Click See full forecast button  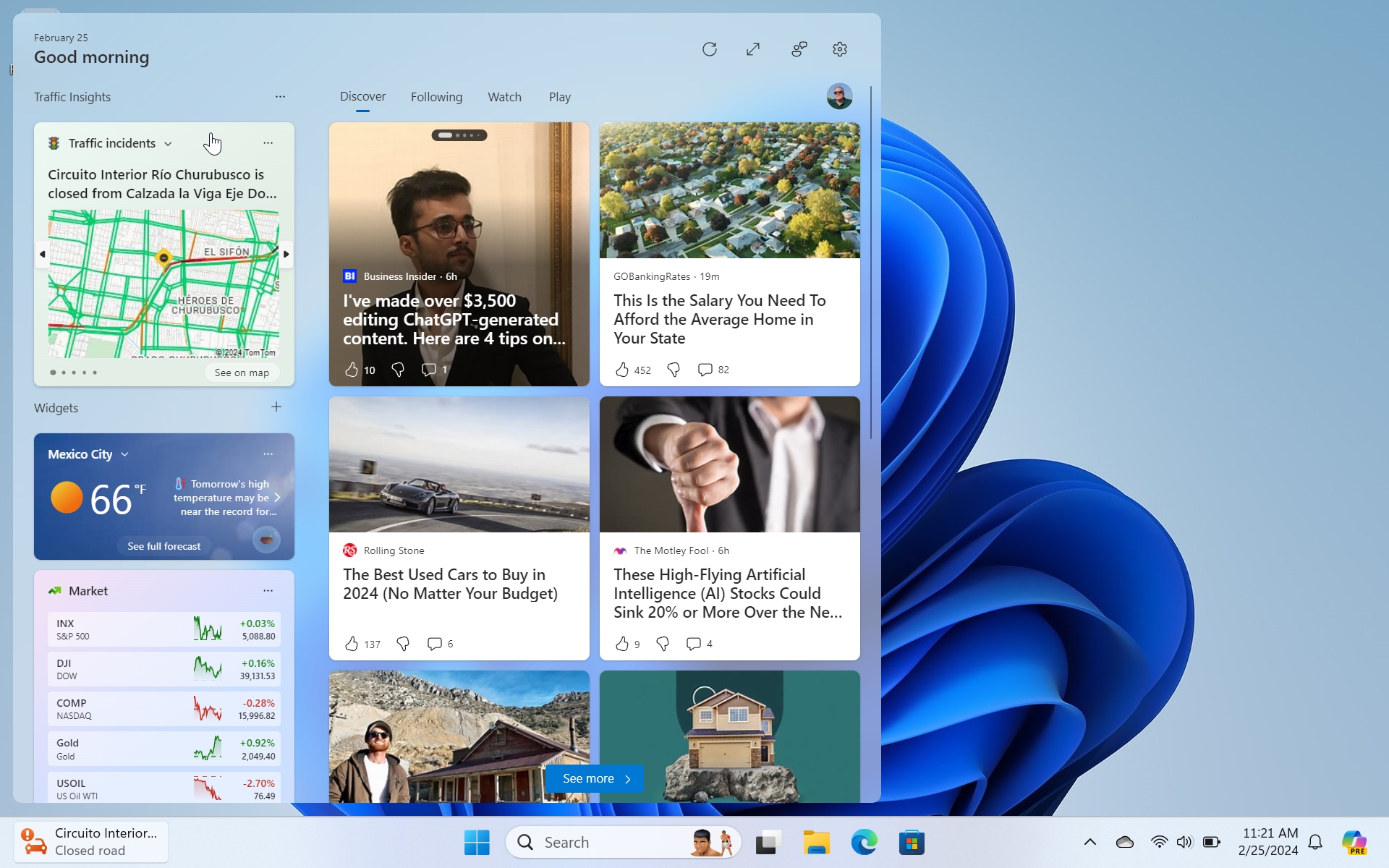(164, 546)
